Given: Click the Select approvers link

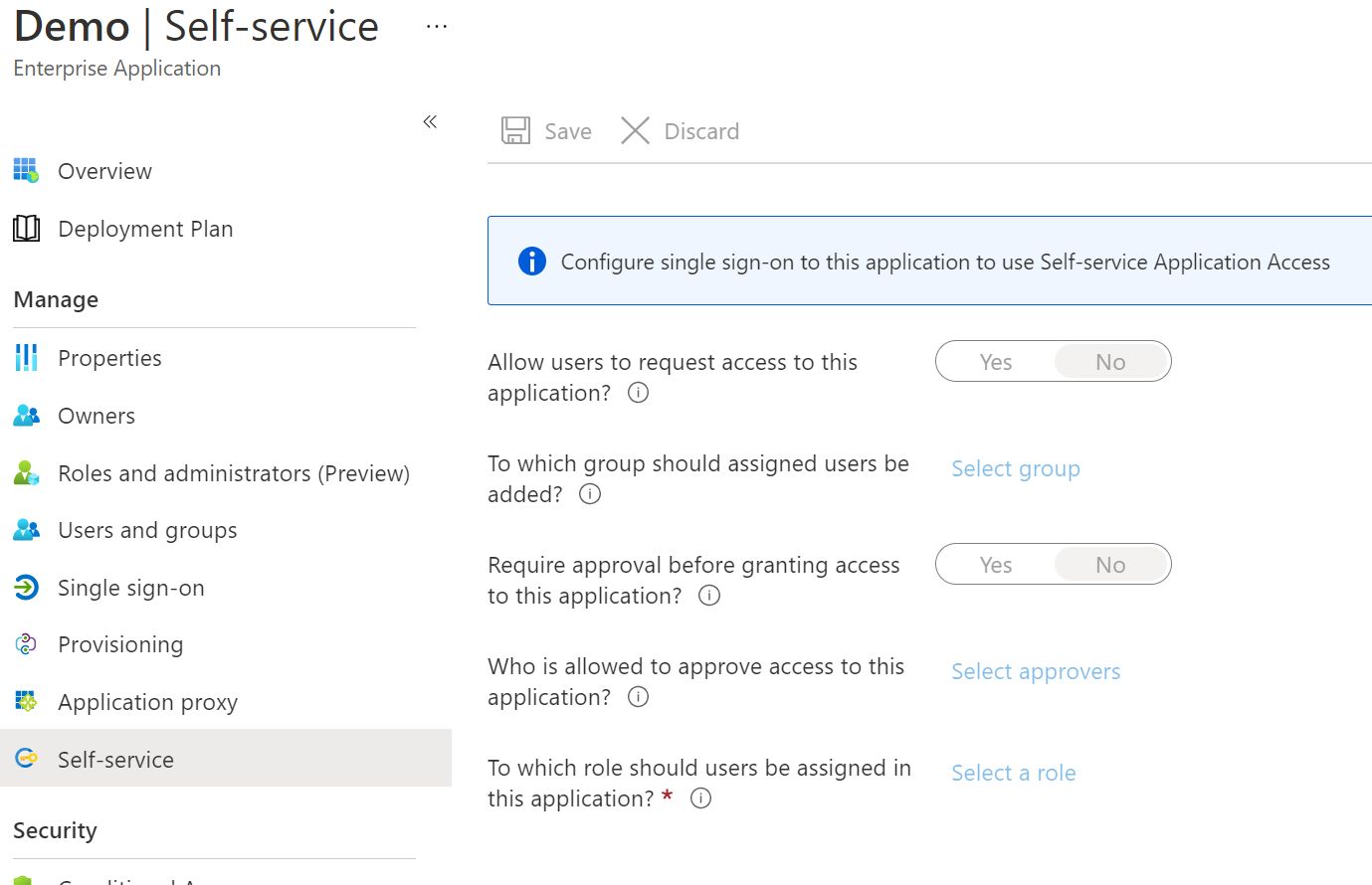Looking at the screenshot, I should [x=1035, y=671].
